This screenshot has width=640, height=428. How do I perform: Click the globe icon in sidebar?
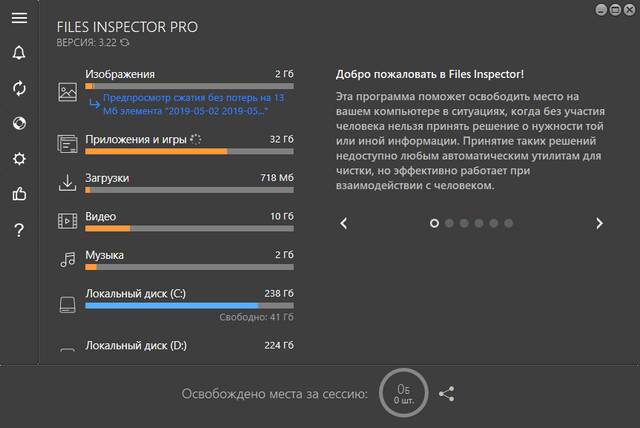pyautogui.click(x=19, y=123)
